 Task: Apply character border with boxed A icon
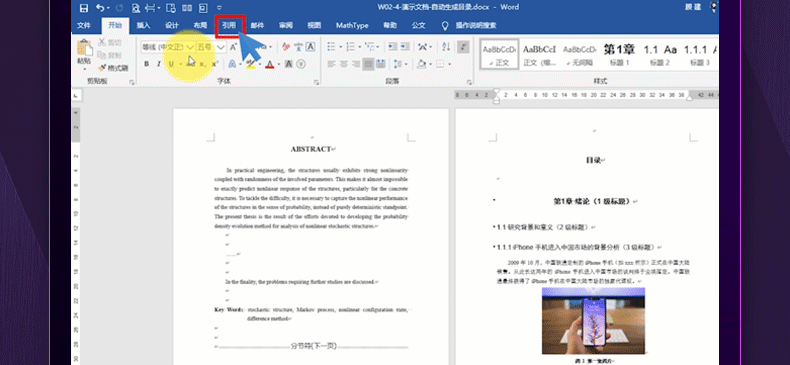[x=311, y=47]
